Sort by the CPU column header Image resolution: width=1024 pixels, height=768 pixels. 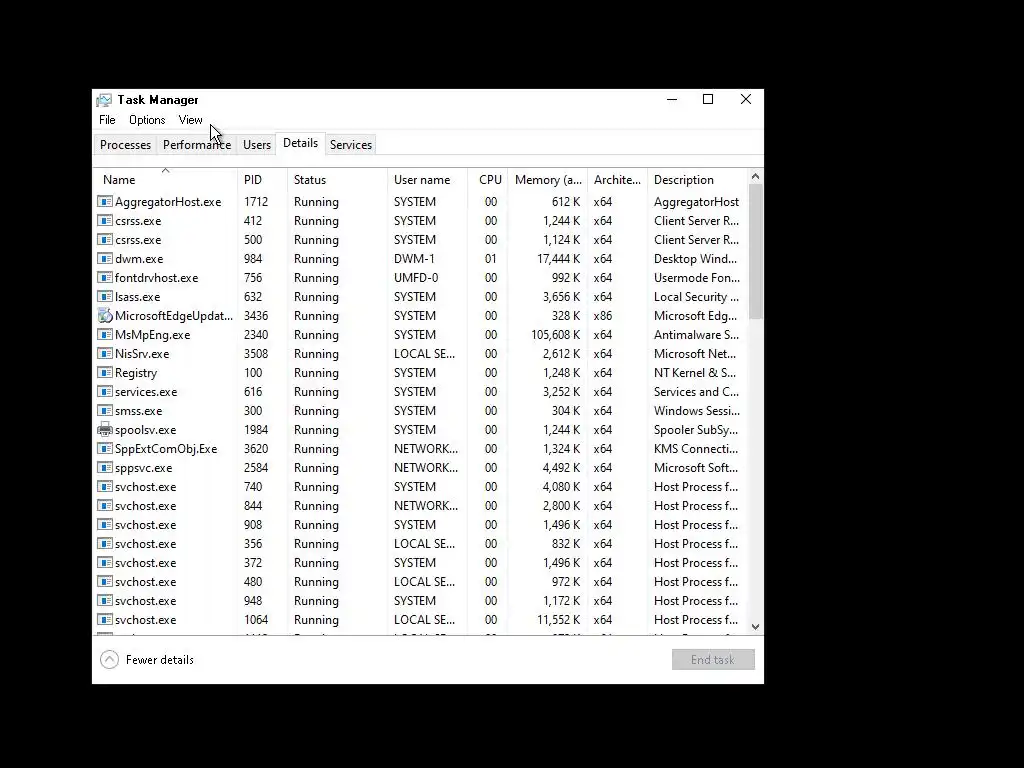coord(488,180)
